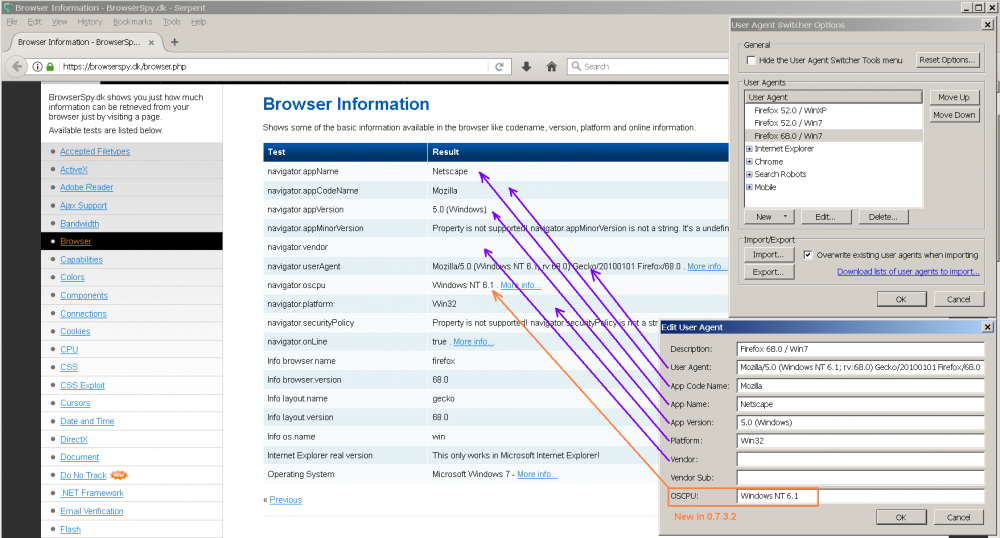Image resolution: width=1000 pixels, height=538 pixels.
Task: Open Download lists of user agents link
Action: pos(908,272)
